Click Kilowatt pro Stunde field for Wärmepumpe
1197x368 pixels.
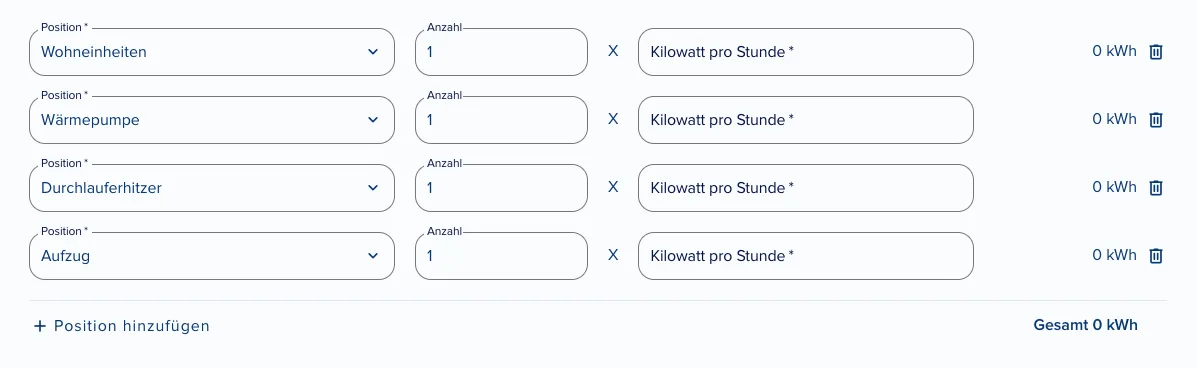tap(805, 120)
